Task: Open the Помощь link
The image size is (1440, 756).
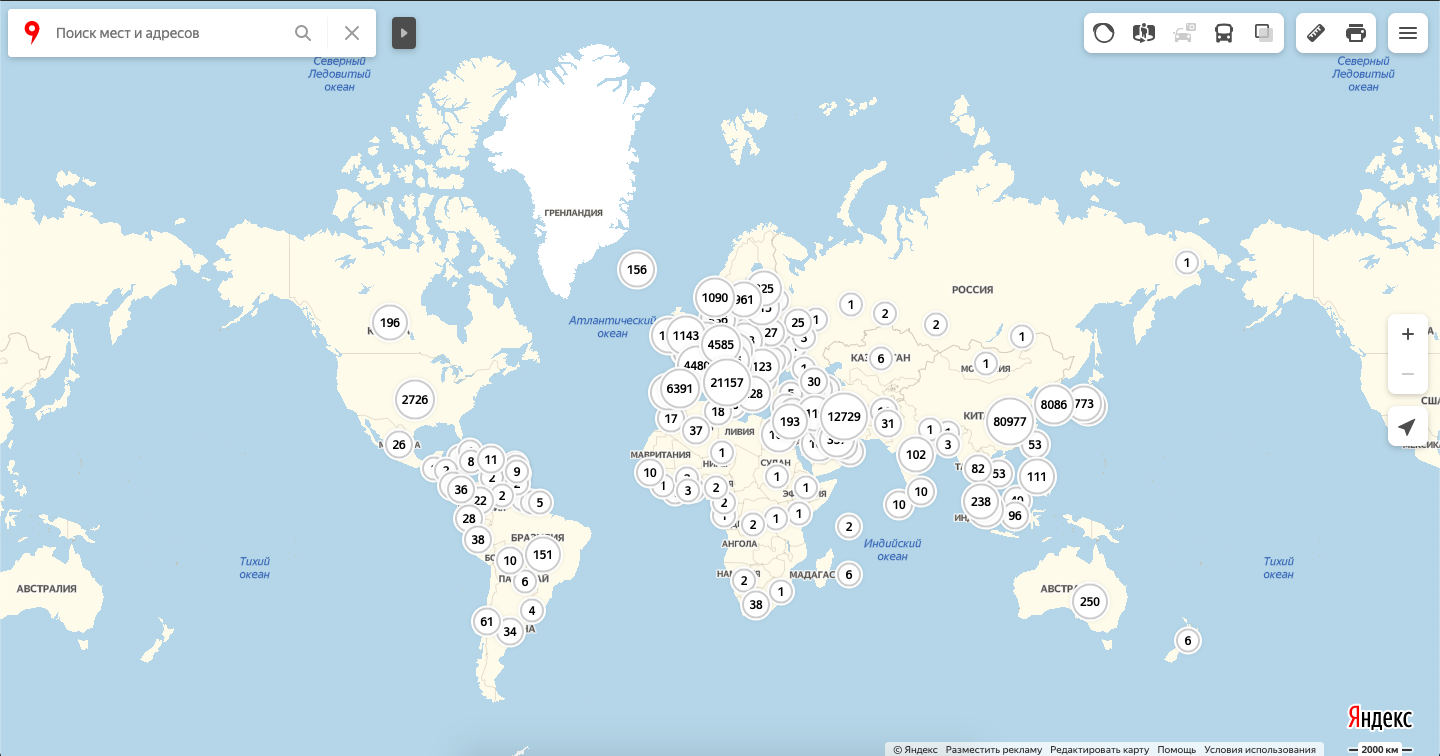Action: 1176,749
